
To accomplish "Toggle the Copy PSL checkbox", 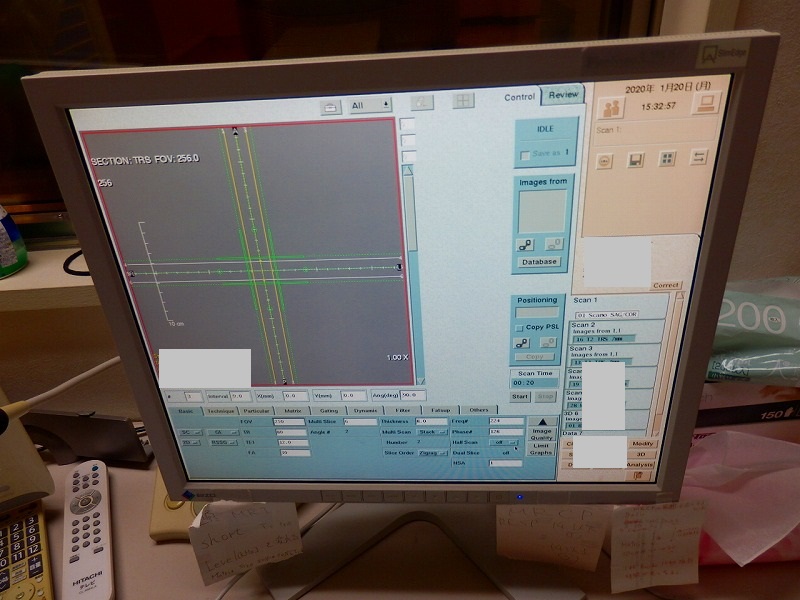I will (x=519, y=328).
